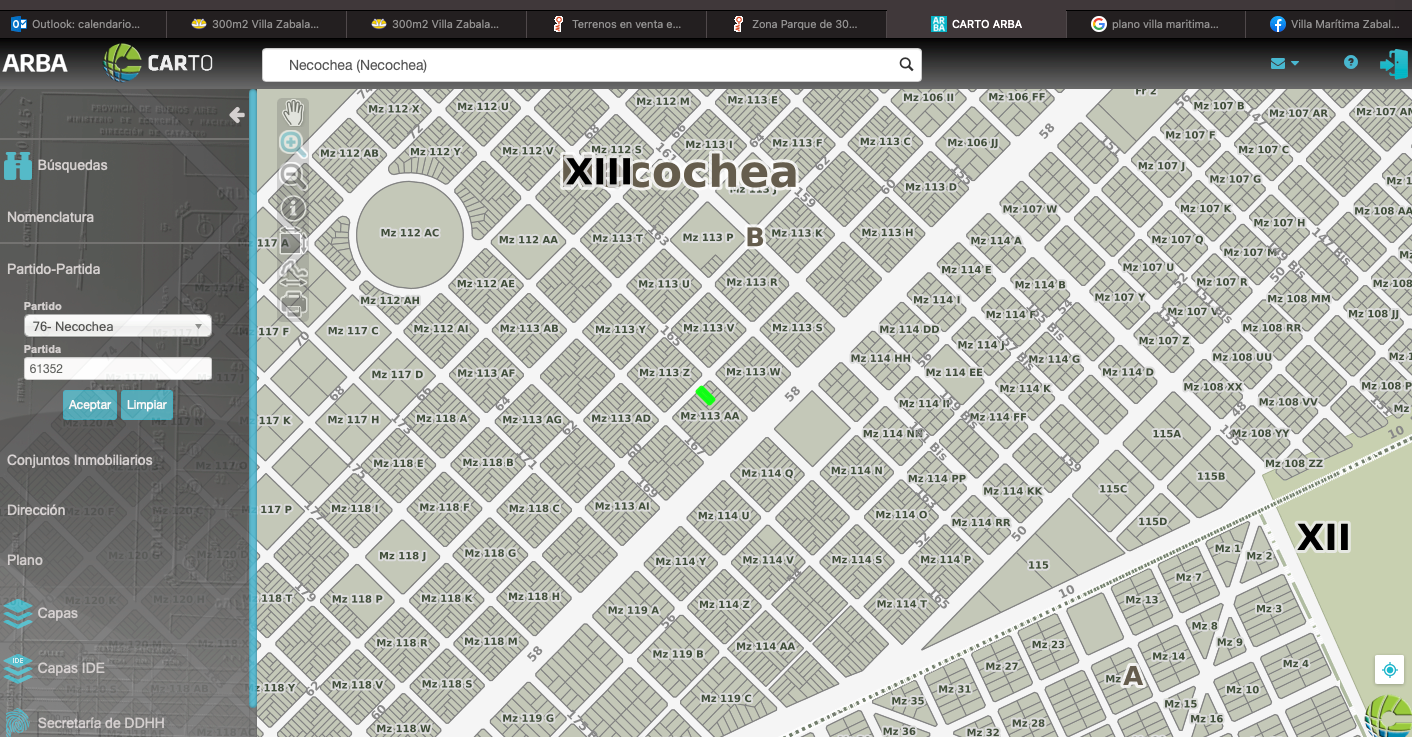Switch to the Zona Parque de 30 tab
The width and height of the screenshot is (1412, 737).
tap(797, 23)
